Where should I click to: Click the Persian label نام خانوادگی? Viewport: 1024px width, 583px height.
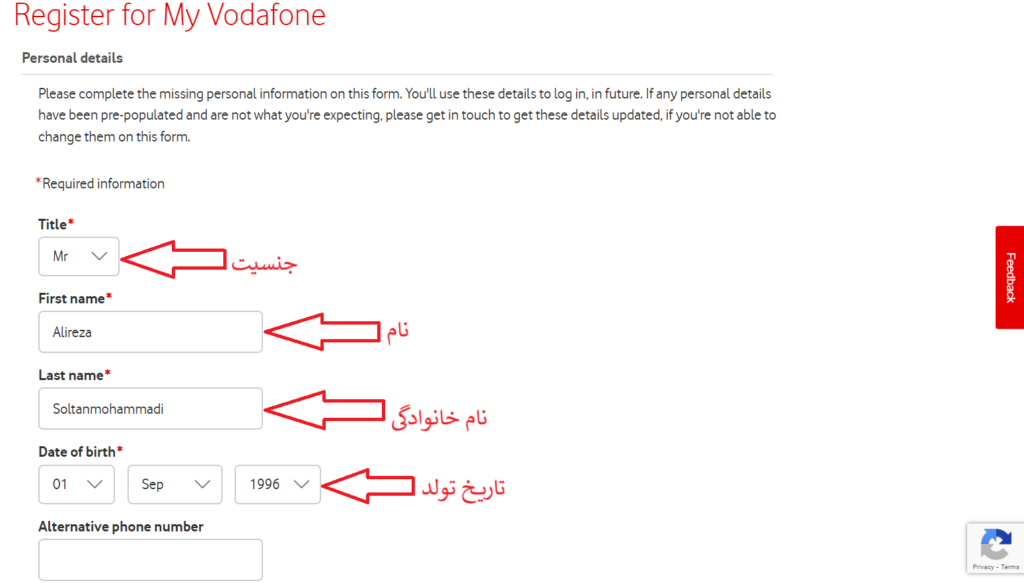tap(439, 418)
